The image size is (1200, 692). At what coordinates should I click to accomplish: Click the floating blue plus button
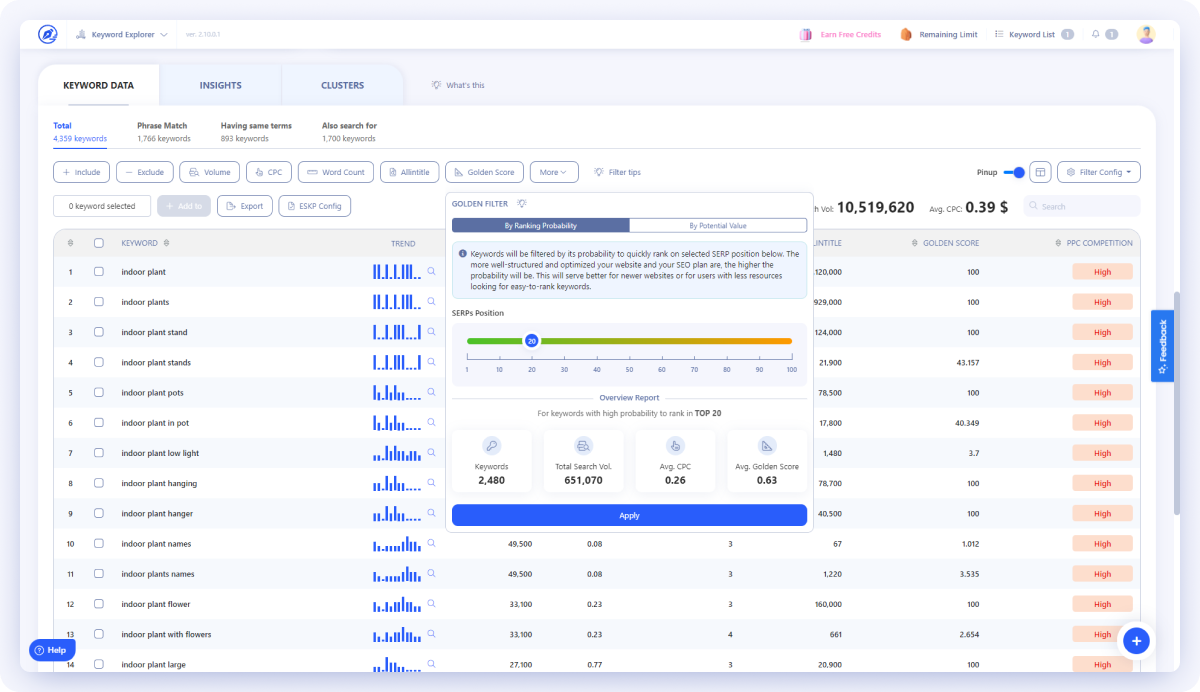(1136, 640)
